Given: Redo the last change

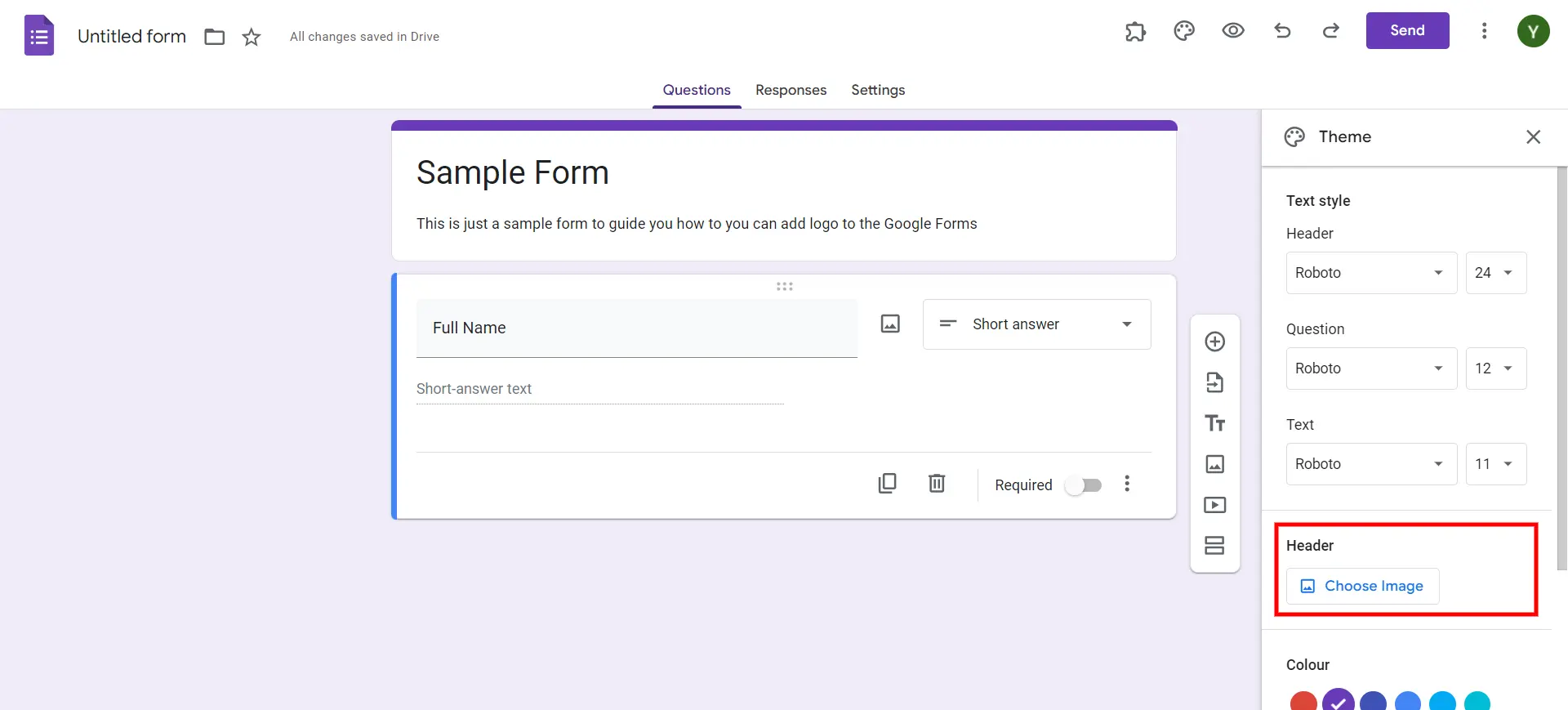Looking at the screenshot, I should [1331, 31].
